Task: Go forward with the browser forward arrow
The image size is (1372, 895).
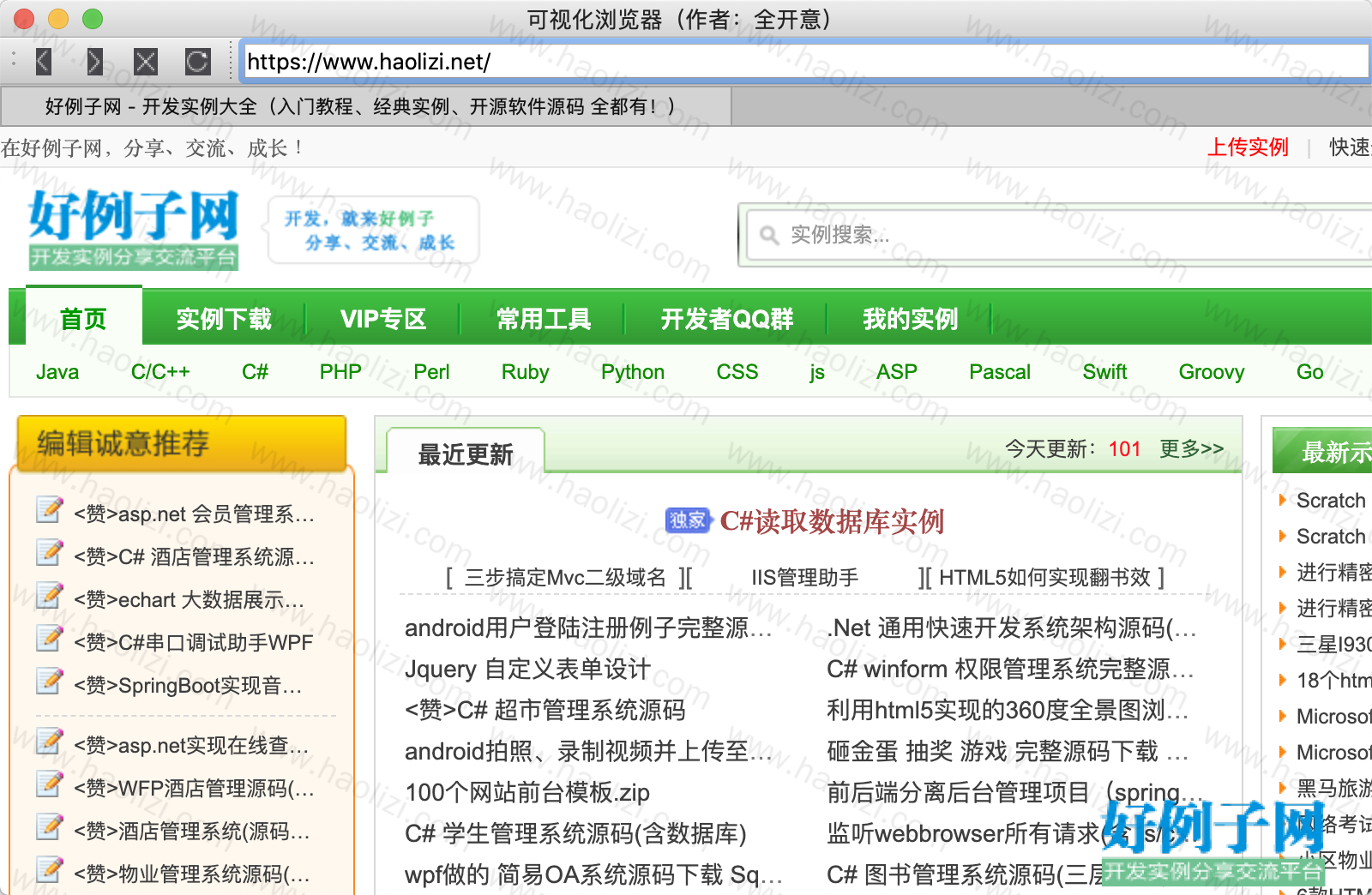Action: 94,62
